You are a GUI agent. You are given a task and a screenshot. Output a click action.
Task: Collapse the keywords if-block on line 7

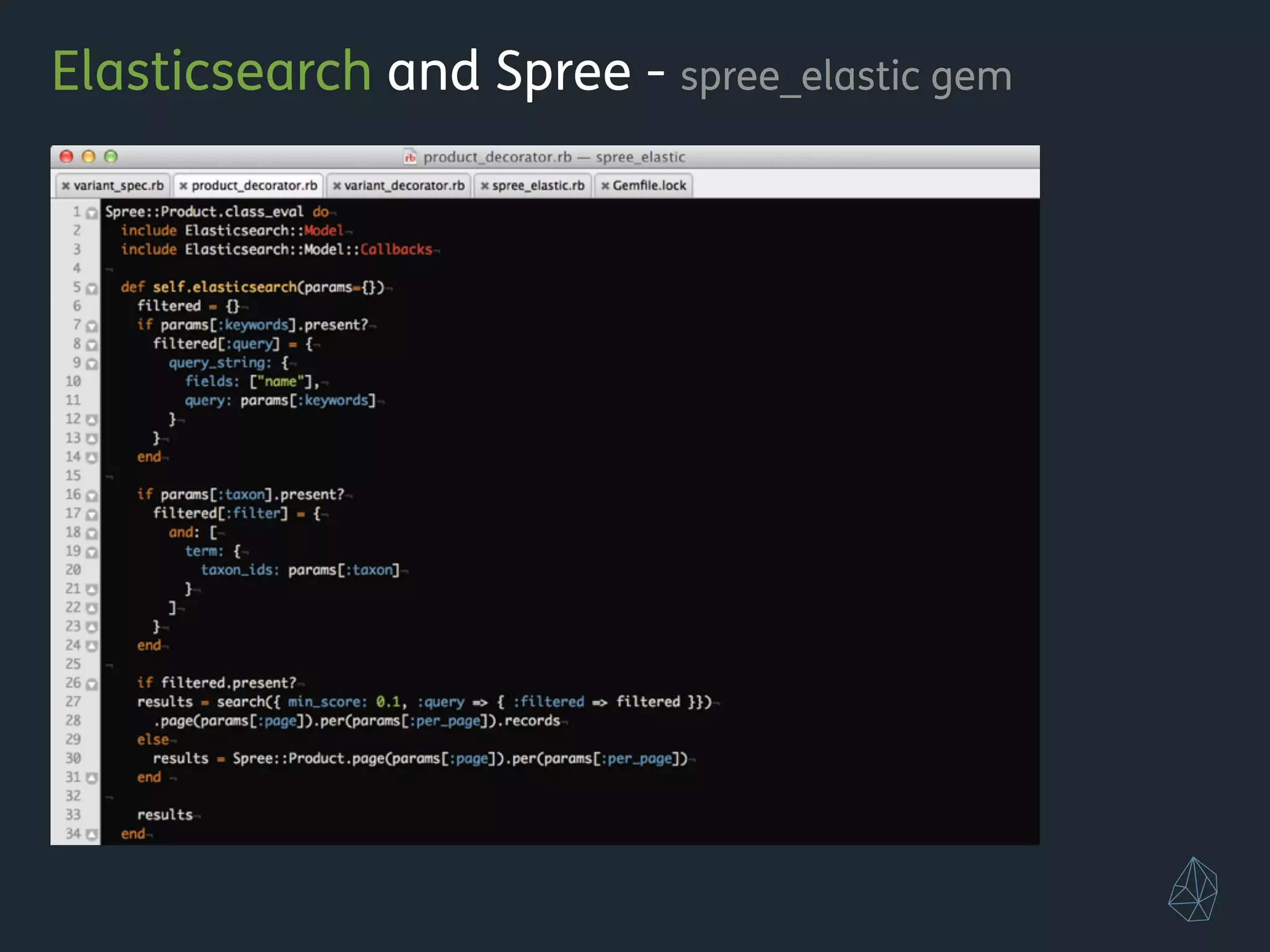tap(92, 326)
